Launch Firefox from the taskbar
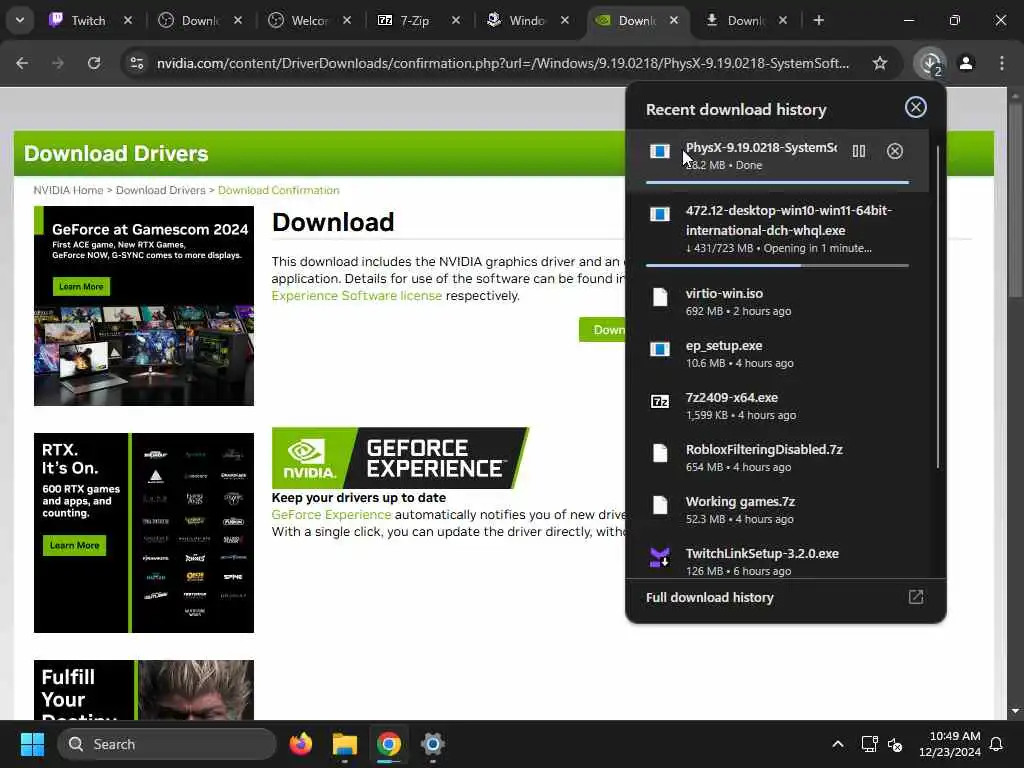 click(x=301, y=744)
